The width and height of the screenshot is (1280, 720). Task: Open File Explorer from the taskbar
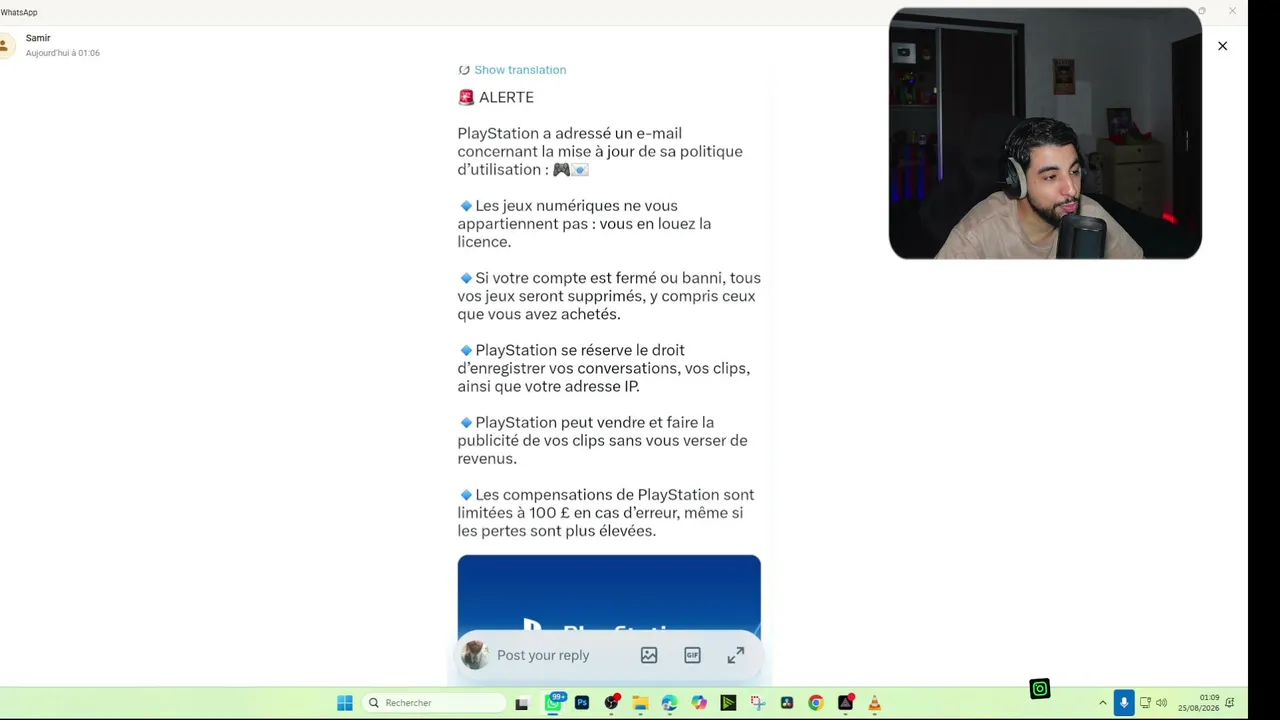point(640,703)
